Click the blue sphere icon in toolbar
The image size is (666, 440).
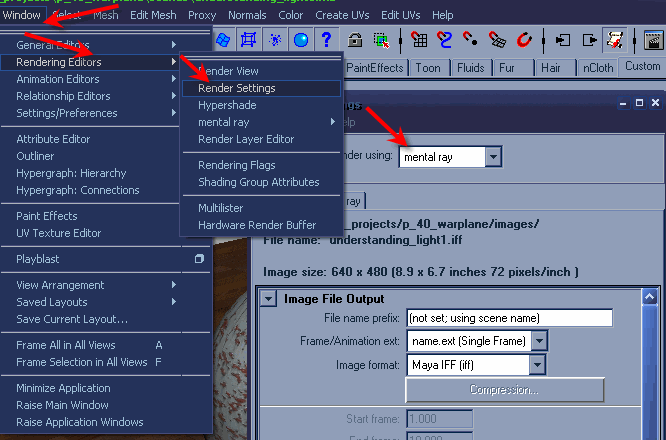(300, 40)
